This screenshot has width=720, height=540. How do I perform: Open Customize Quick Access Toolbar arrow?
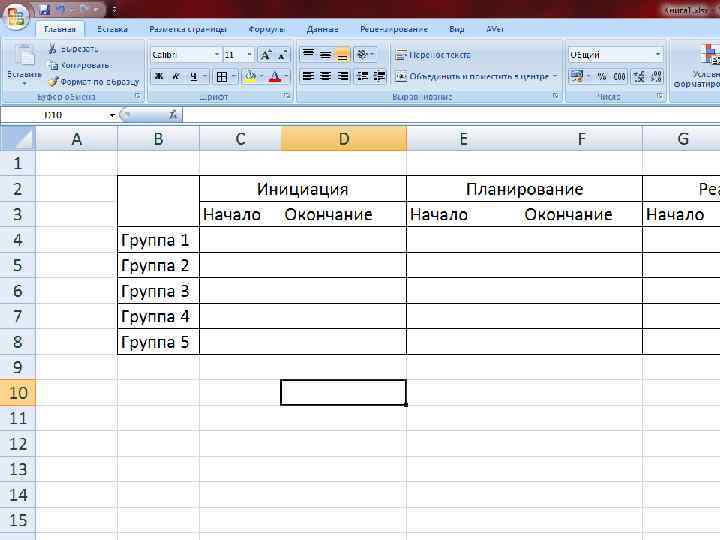(114, 9)
